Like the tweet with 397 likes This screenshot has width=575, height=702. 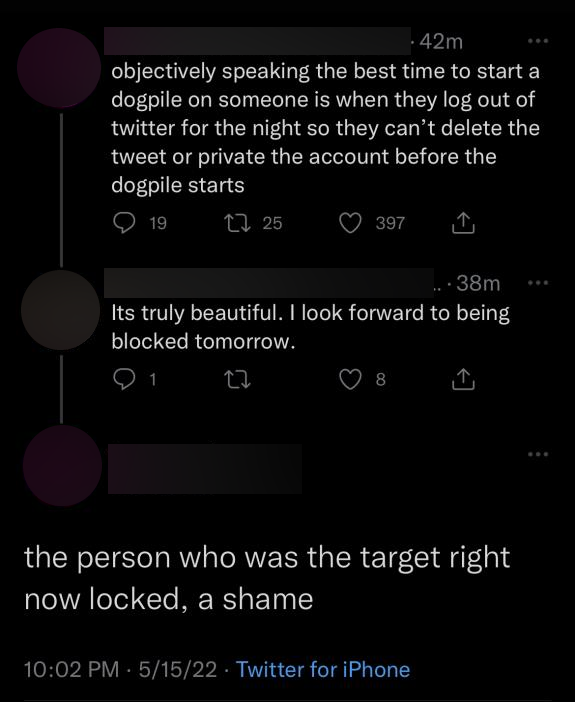click(x=350, y=223)
